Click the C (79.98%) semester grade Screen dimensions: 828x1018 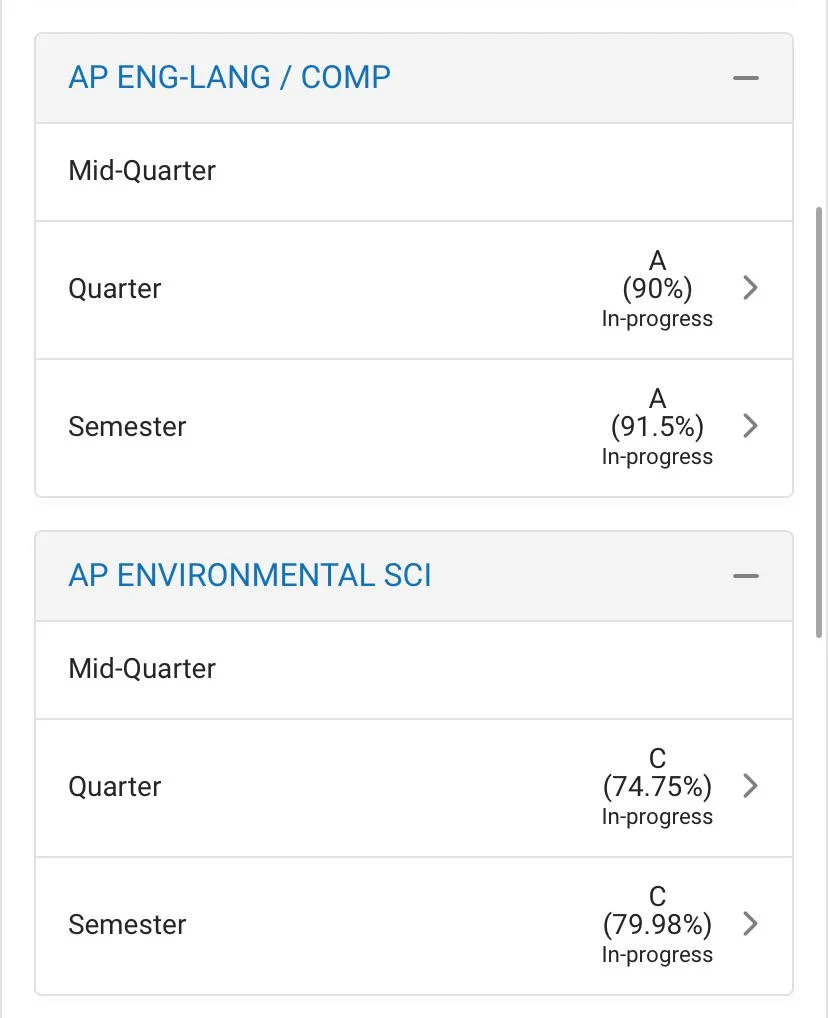point(657,911)
